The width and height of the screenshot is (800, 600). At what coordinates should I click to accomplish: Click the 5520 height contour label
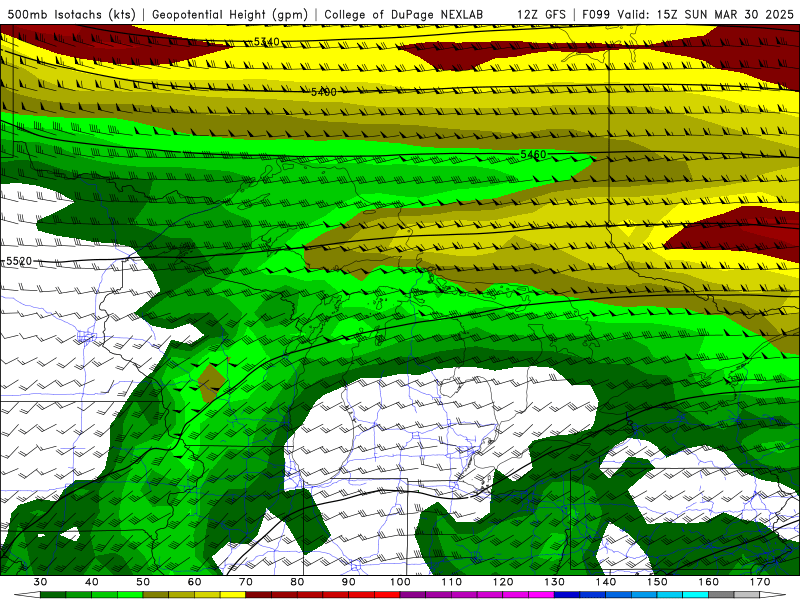click(x=19, y=261)
